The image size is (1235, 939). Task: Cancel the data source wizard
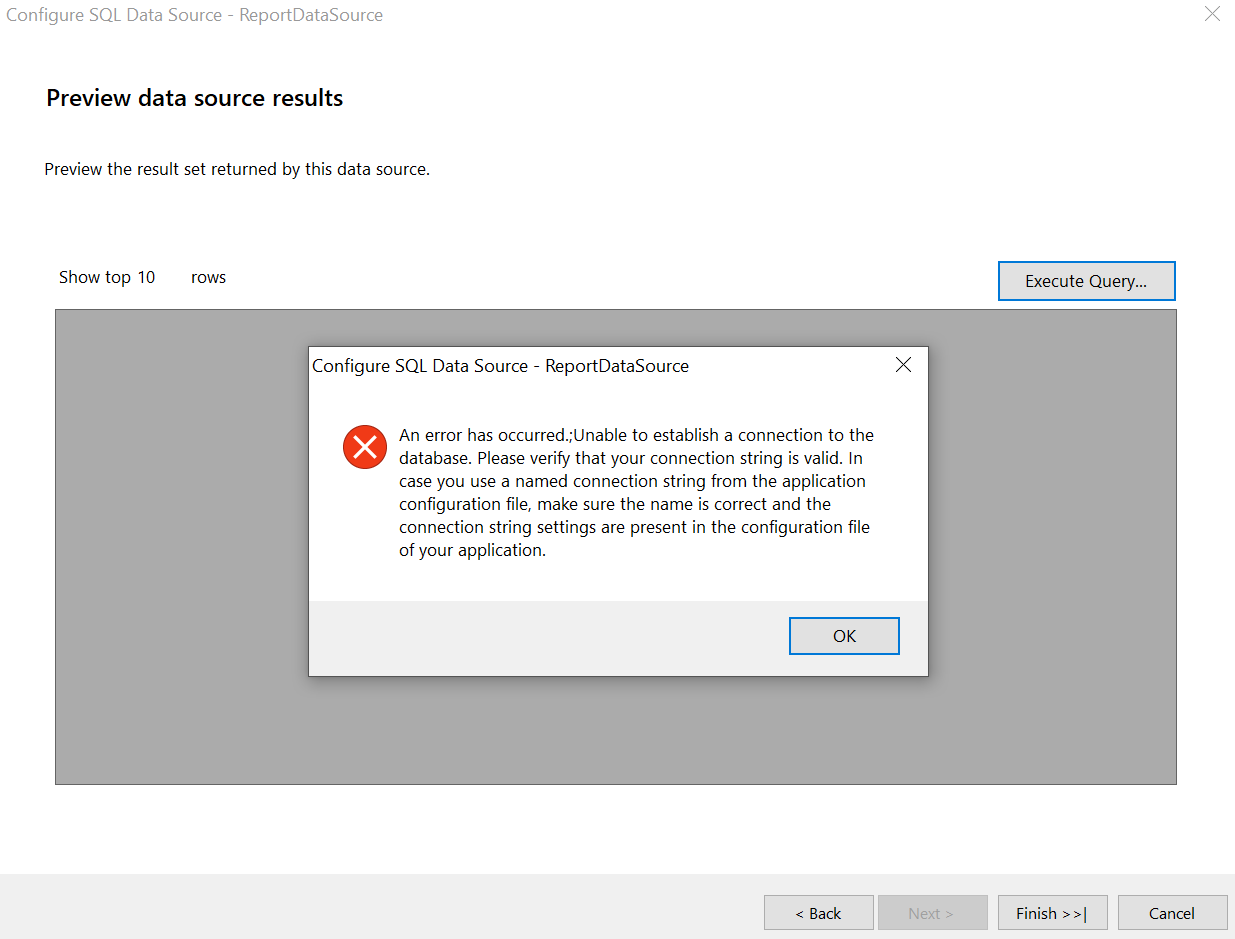1172,913
